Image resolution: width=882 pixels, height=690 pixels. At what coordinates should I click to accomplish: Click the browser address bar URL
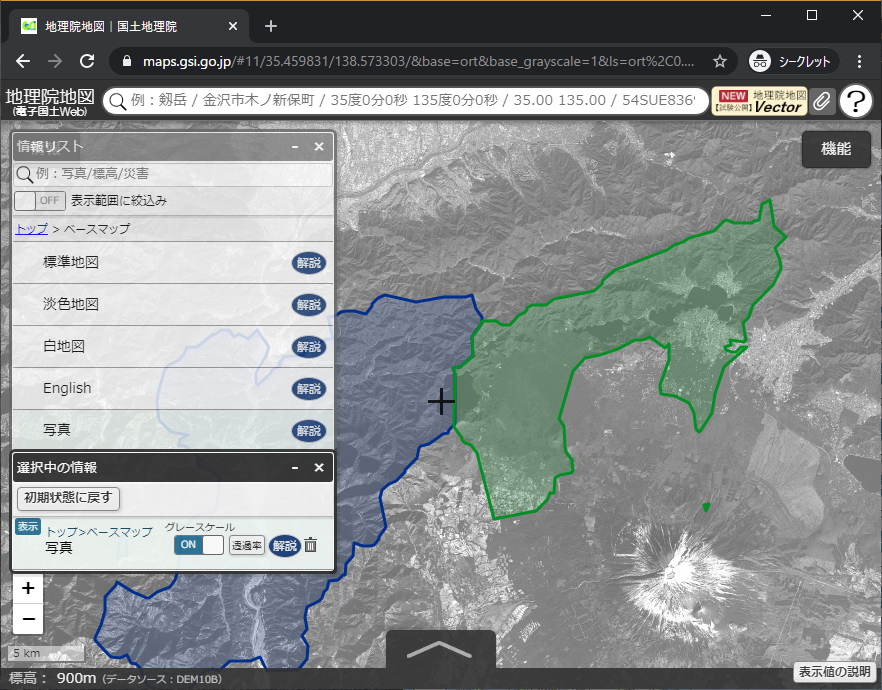418,61
